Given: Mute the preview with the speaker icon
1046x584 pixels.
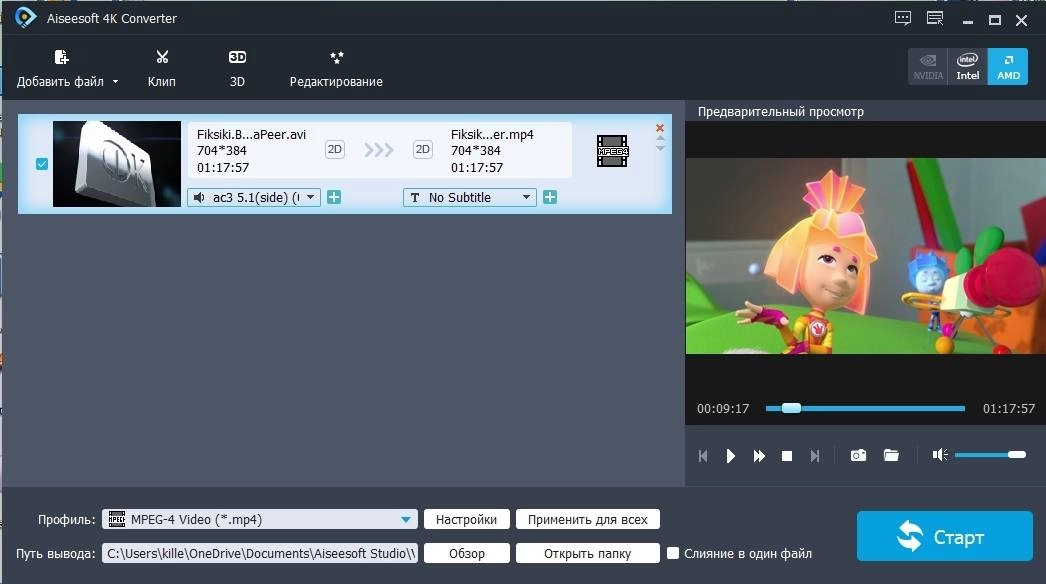Looking at the screenshot, I should click(940, 455).
